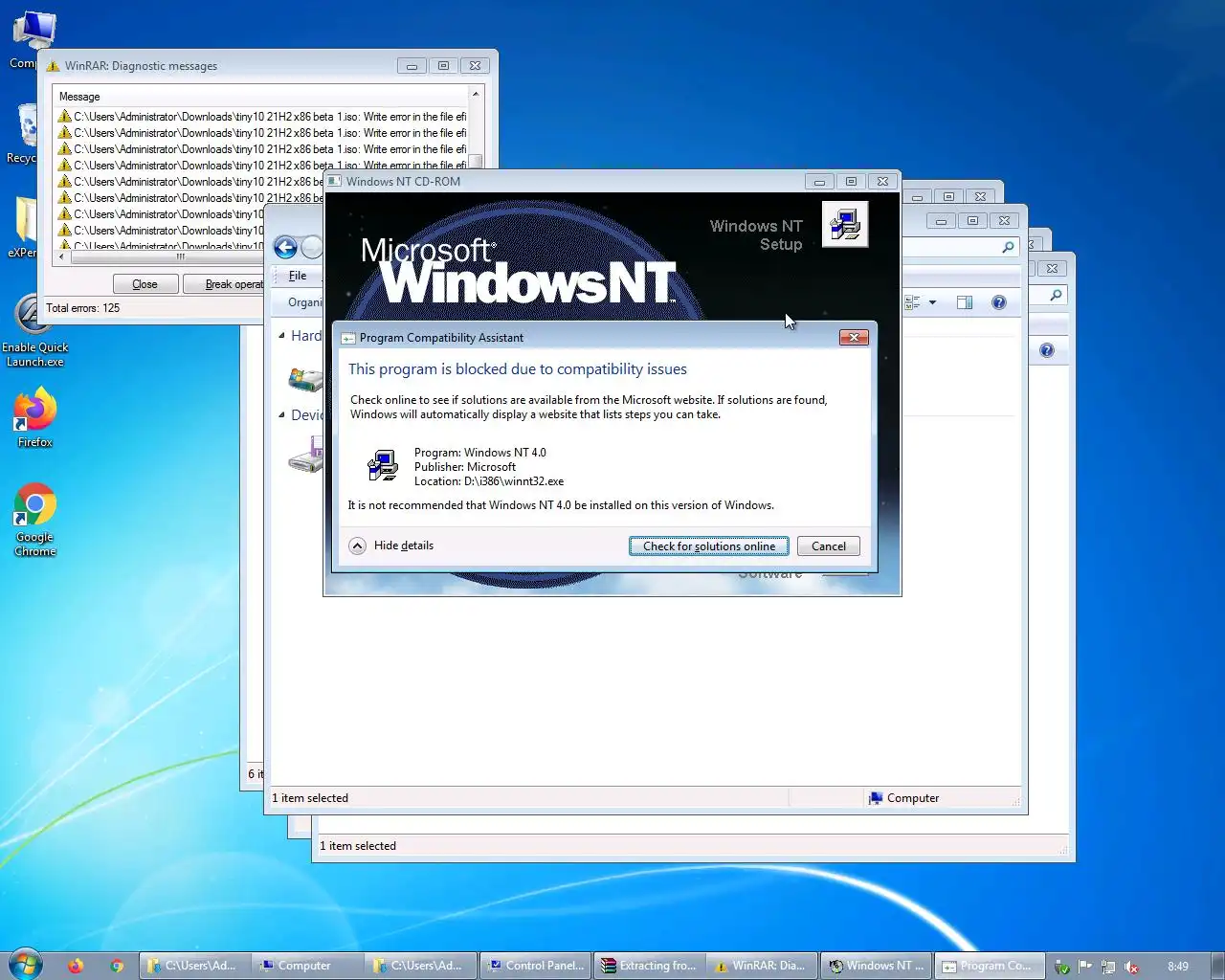Click Computer label in Explorer status bar
This screenshot has width=1225, height=980.
tap(913, 798)
